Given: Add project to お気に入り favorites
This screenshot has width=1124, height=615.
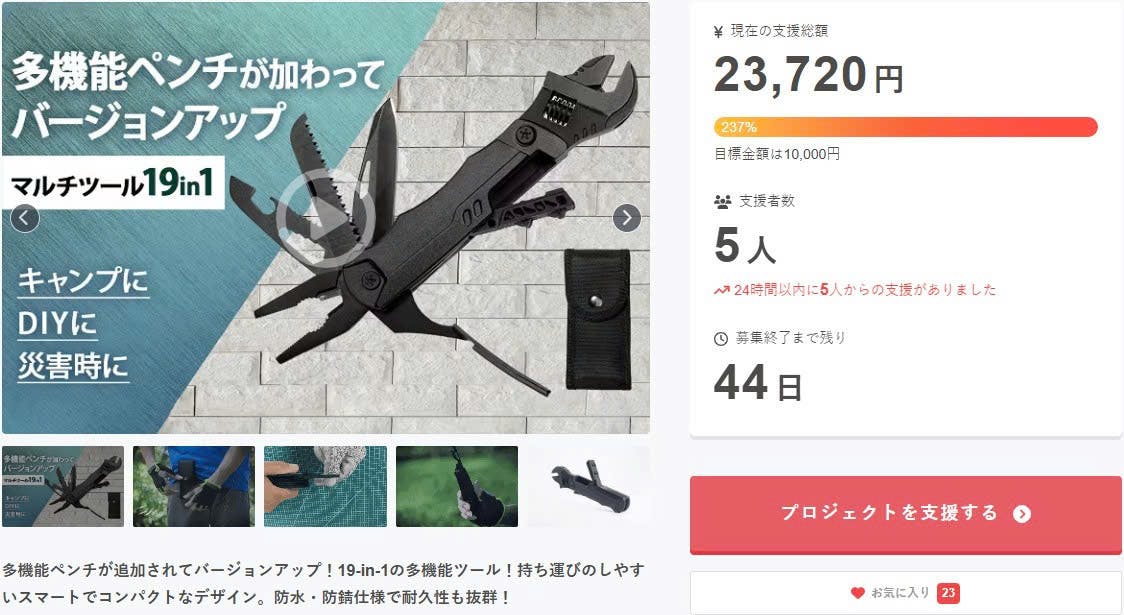Looking at the screenshot, I should 906,593.
